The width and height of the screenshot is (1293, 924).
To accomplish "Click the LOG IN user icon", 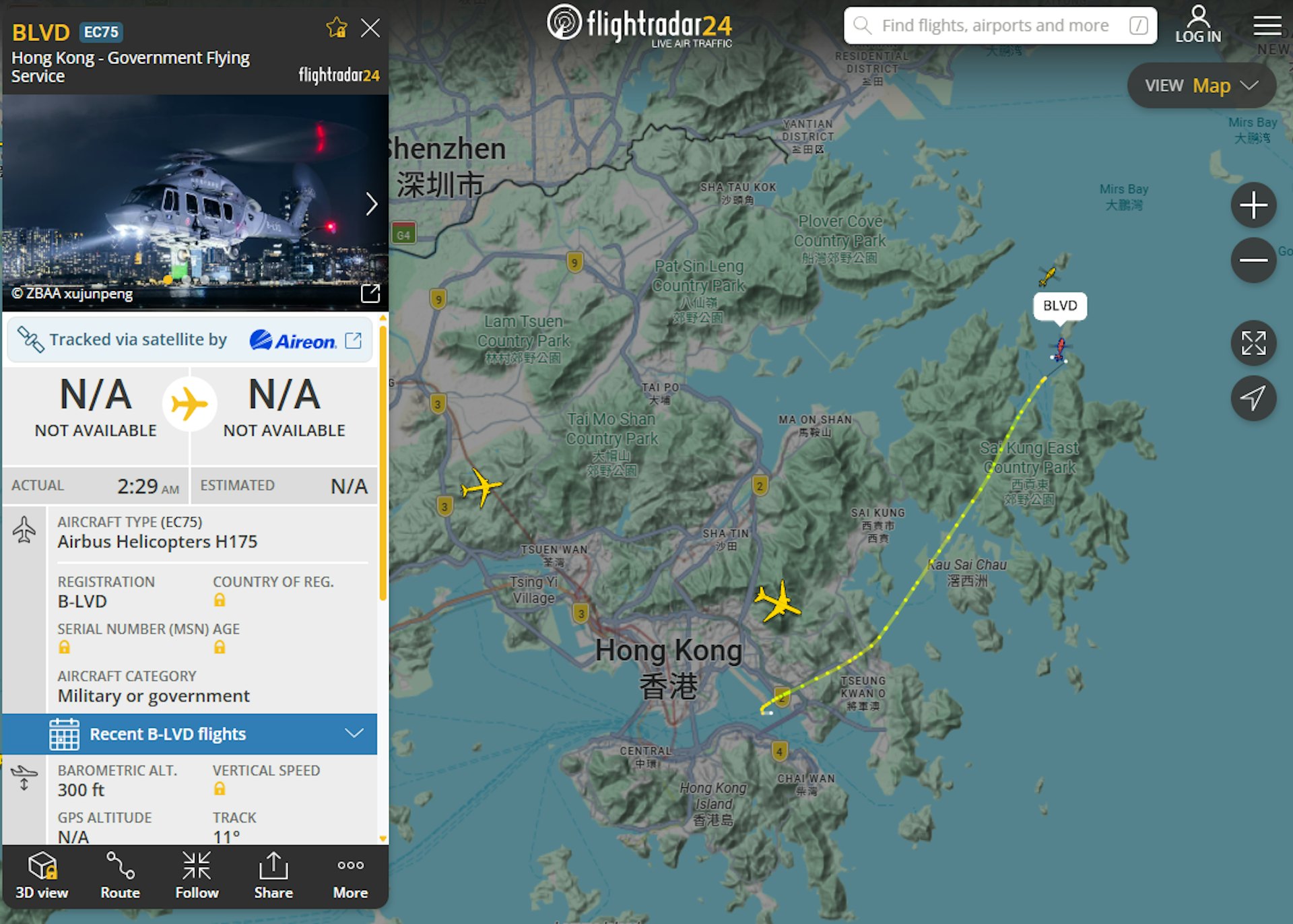I will point(1198,24).
